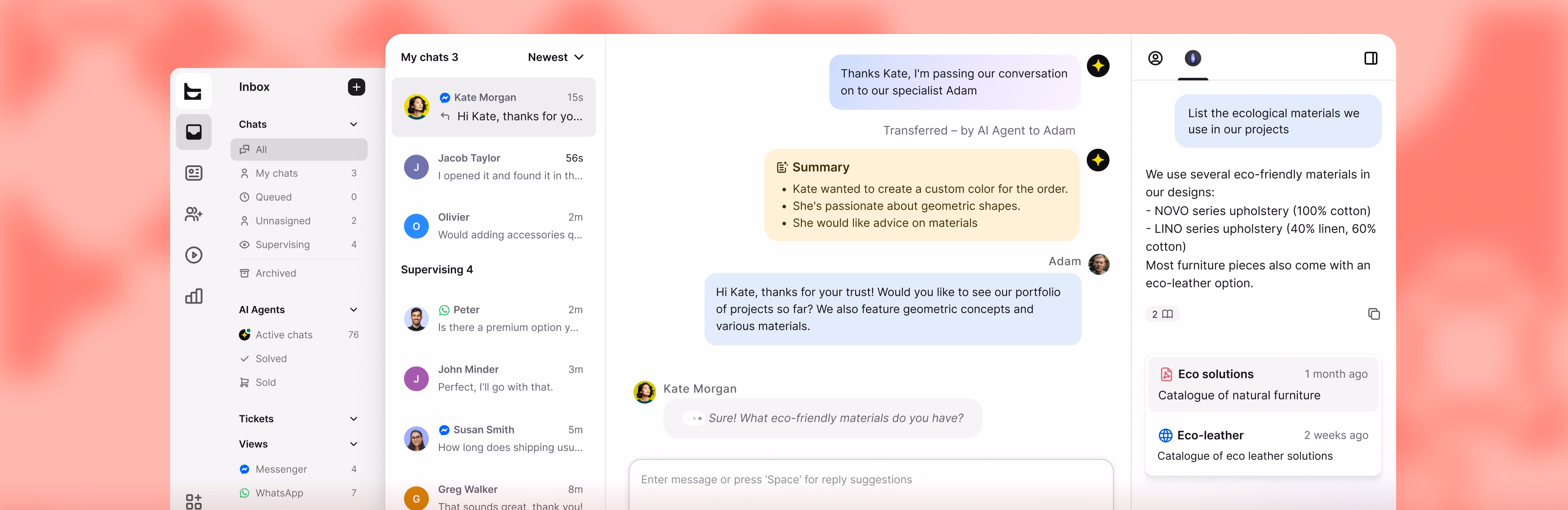Viewport: 1568px width, 510px height.
Task: Toggle the side panel layout icon
Action: 1371,58
